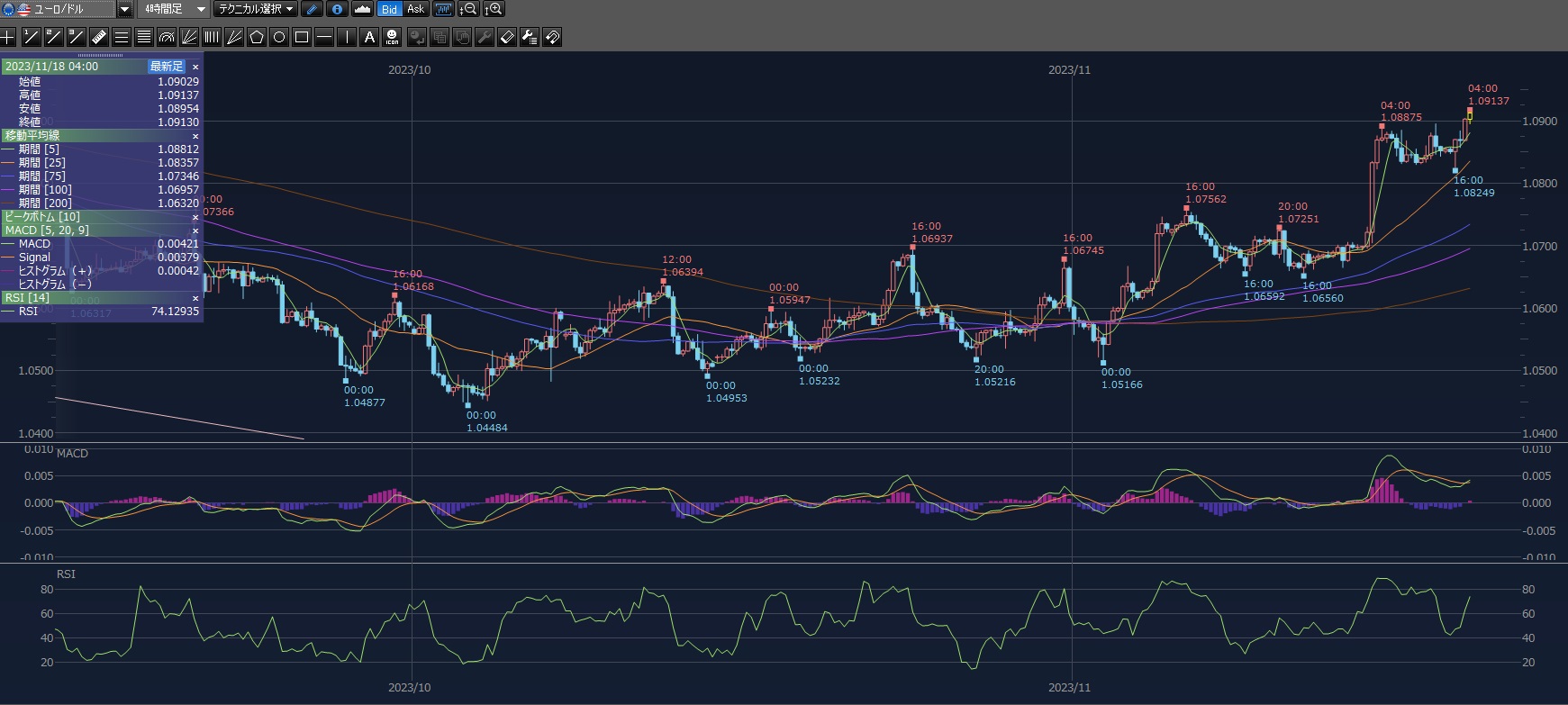Image resolution: width=1568 pixels, height=705 pixels.
Task: Switch the price display to Bid
Action: pos(389,9)
